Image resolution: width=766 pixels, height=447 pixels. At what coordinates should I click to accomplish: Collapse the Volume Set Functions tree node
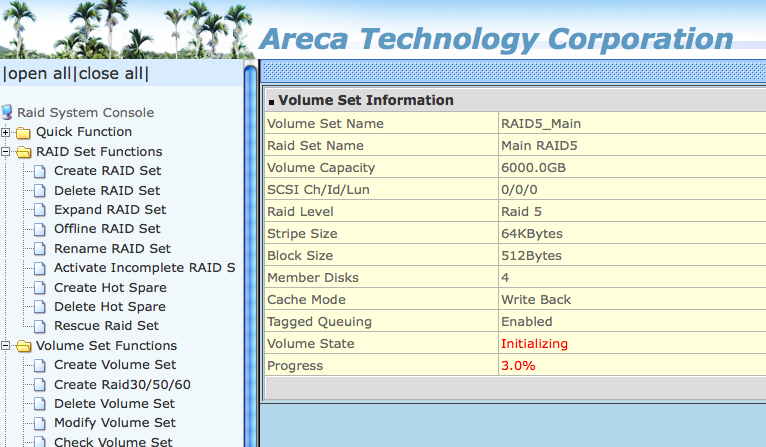click(x=5, y=346)
